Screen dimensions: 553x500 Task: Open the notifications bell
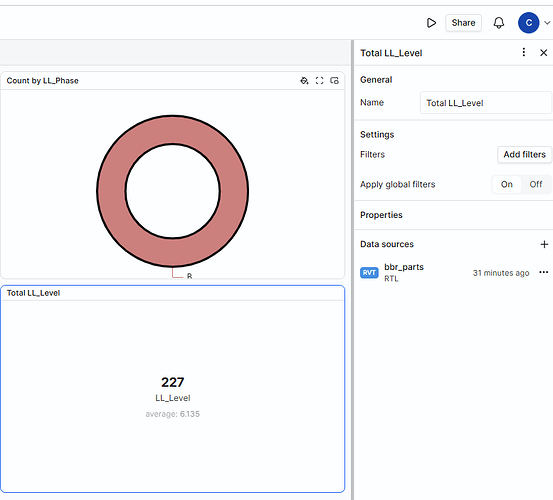point(498,23)
